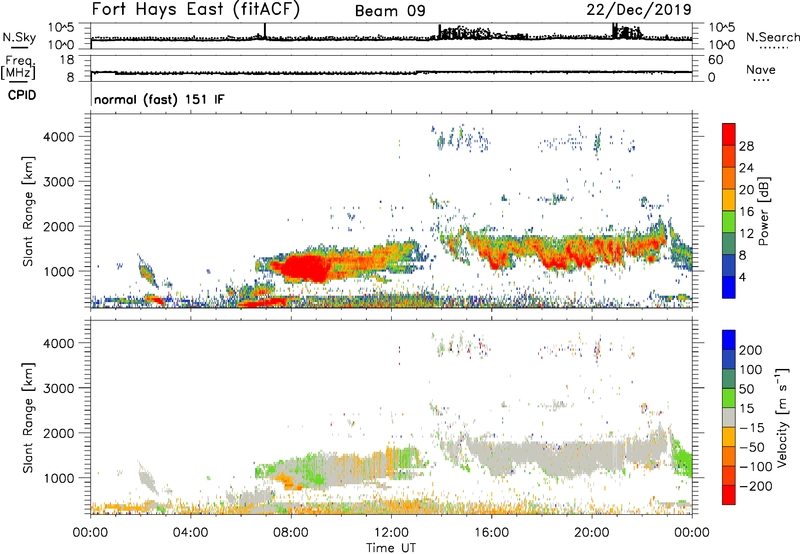Click the '20:00' time tick label

point(592,533)
